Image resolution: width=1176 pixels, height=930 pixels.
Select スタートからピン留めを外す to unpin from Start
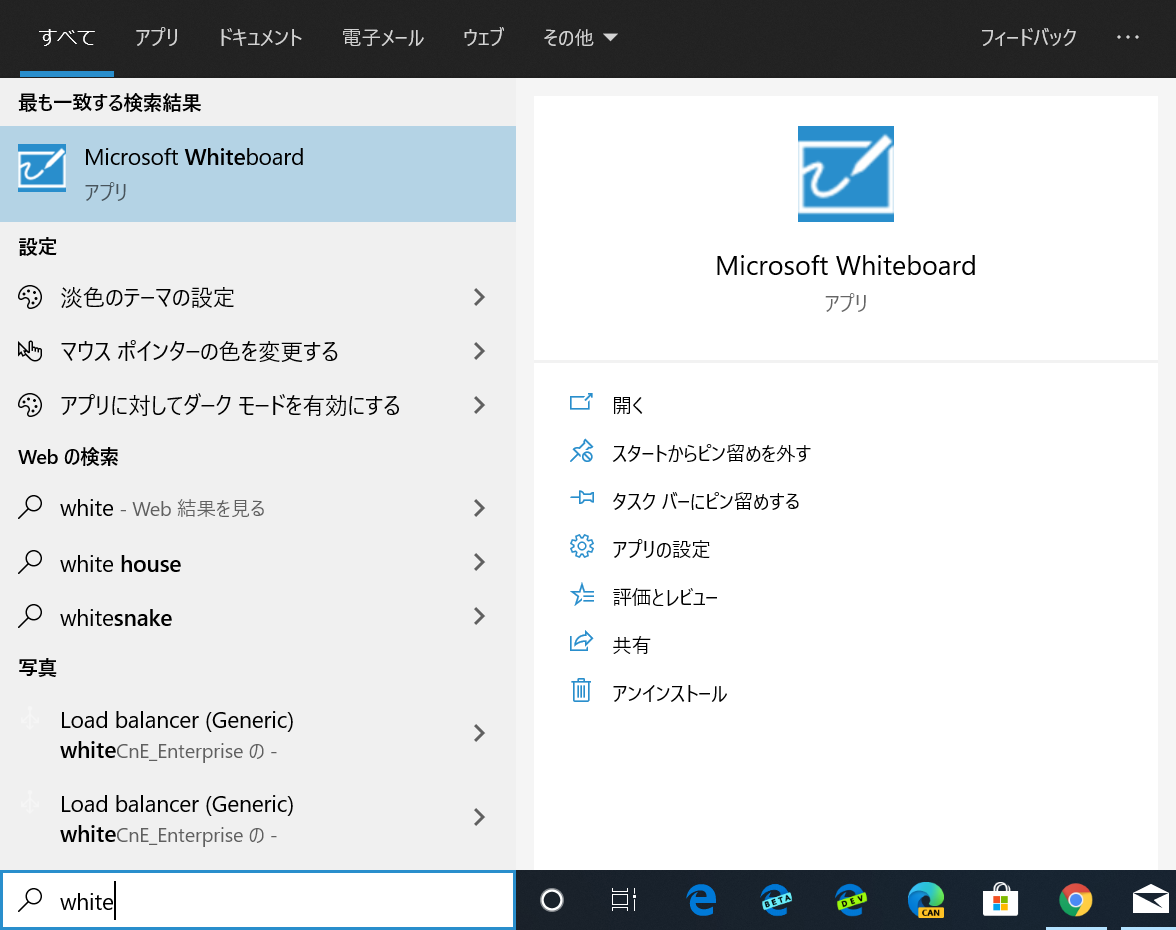point(710,453)
